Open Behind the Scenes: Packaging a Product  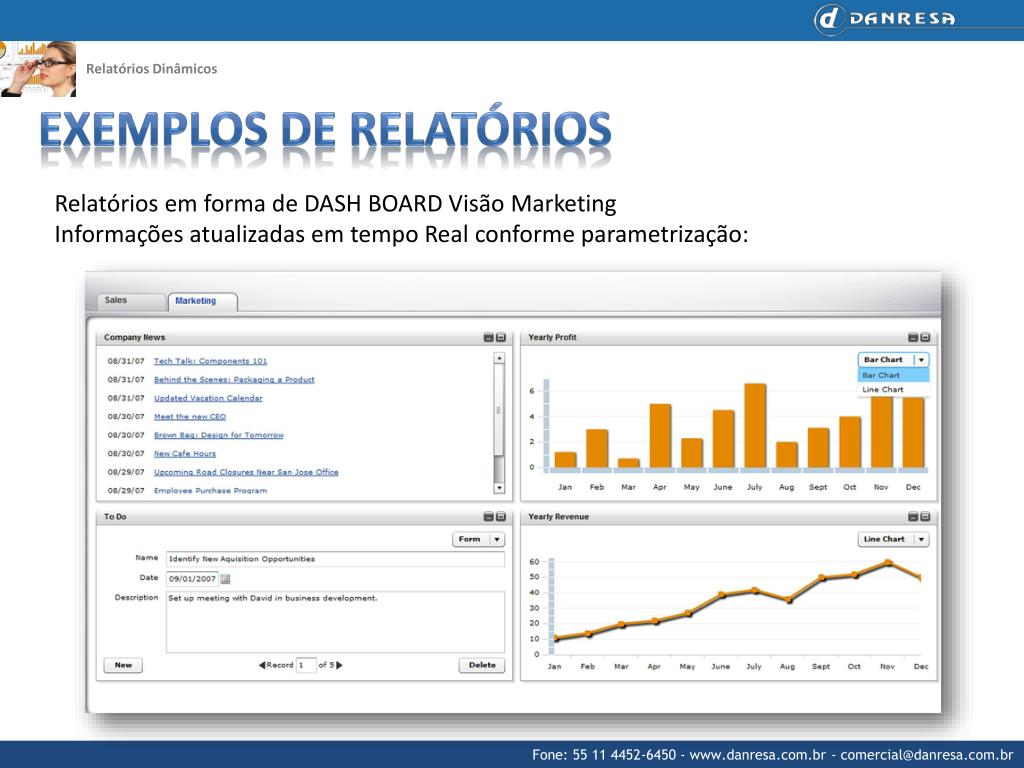point(234,379)
